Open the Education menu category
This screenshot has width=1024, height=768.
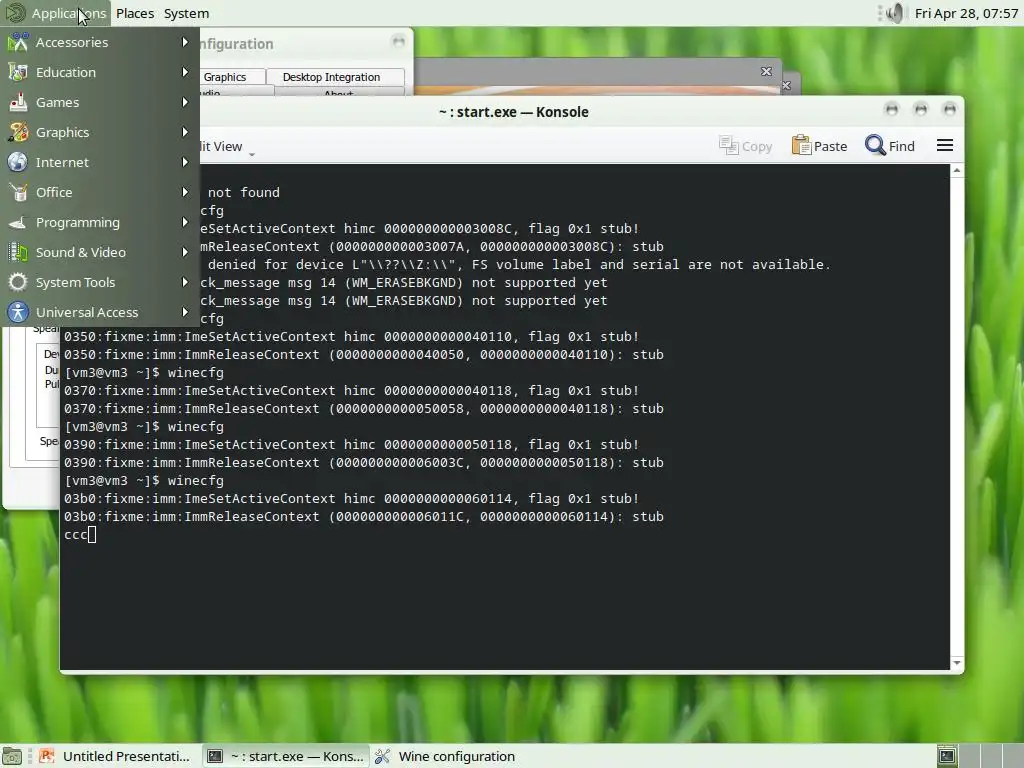point(100,72)
